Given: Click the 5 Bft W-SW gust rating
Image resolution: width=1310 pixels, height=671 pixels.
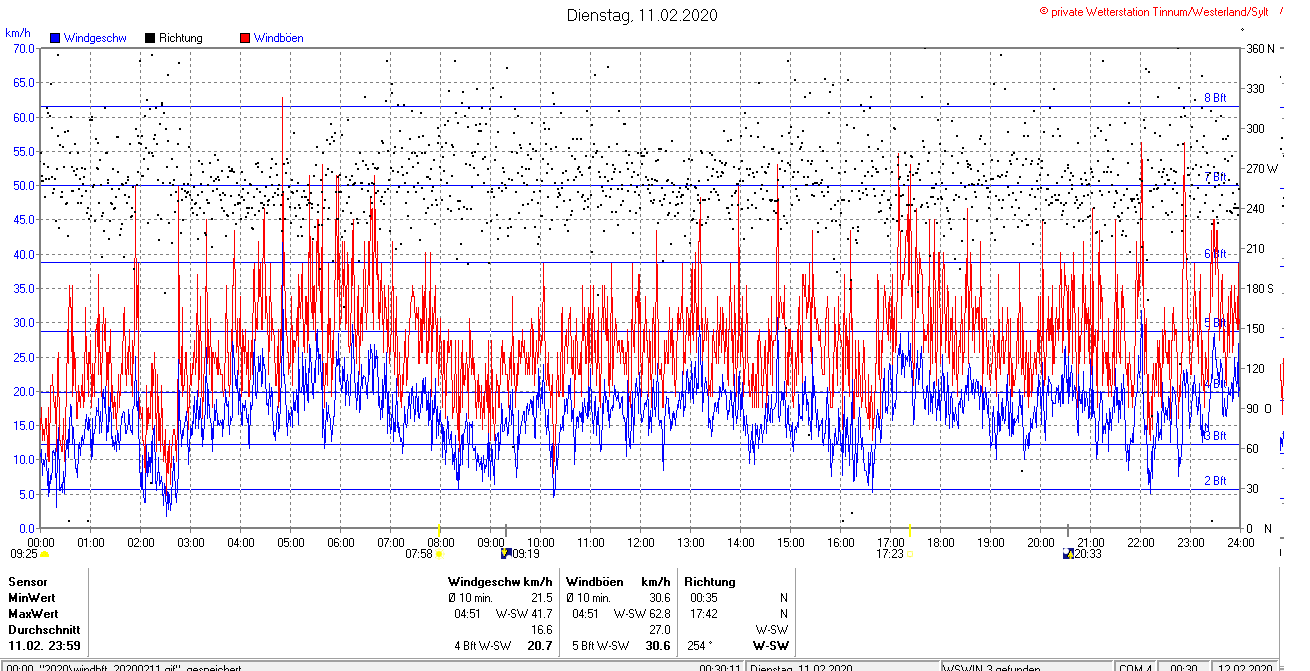Looking at the screenshot, I should (x=601, y=645).
